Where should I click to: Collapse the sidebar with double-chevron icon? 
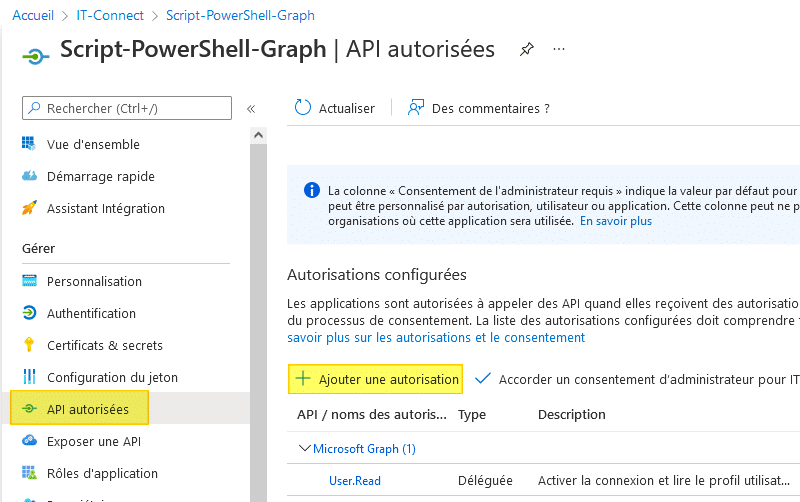pyautogui.click(x=251, y=108)
